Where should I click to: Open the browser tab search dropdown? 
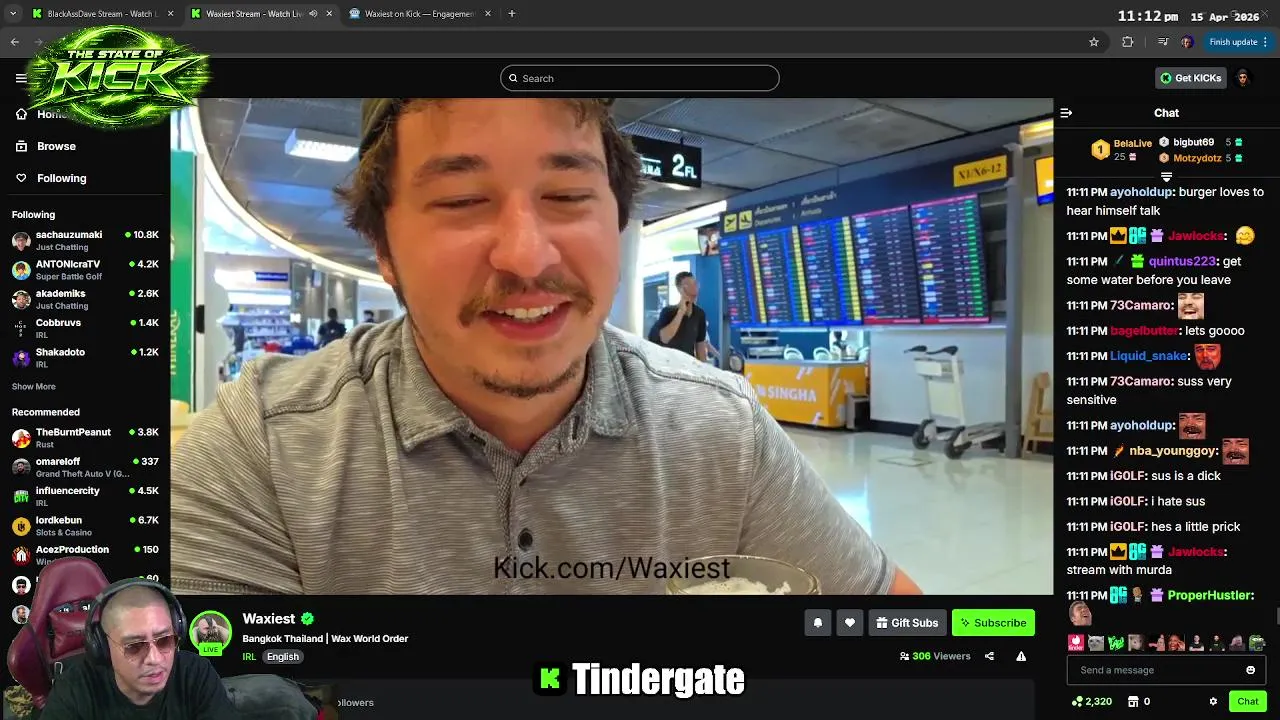pyautogui.click(x=12, y=14)
